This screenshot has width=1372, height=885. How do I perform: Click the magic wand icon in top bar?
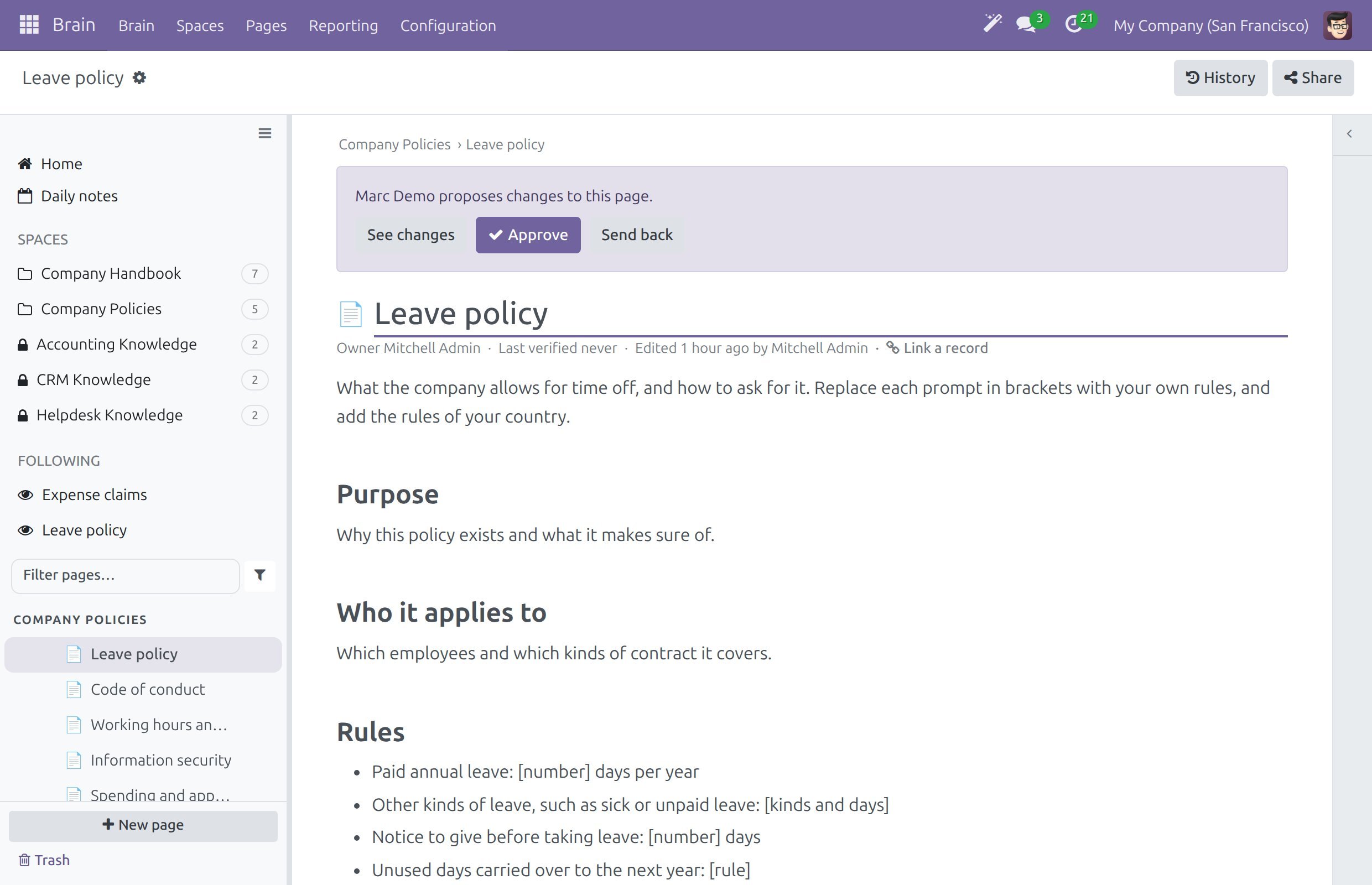click(x=992, y=24)
